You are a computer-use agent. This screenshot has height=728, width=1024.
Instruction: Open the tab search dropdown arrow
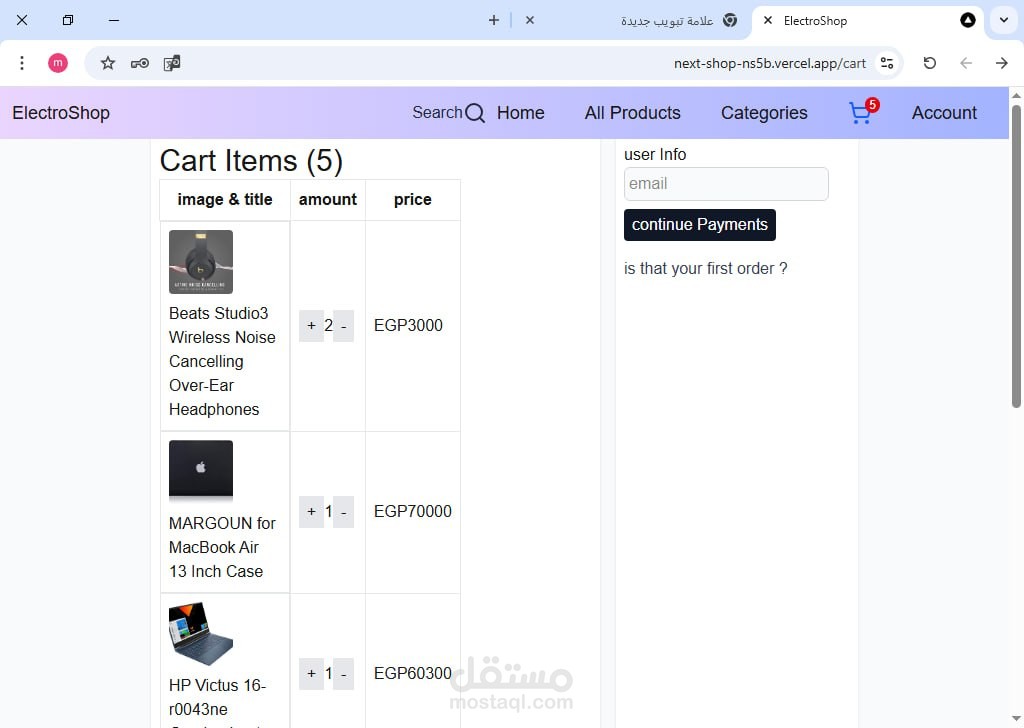click(x=1004, y=20)
